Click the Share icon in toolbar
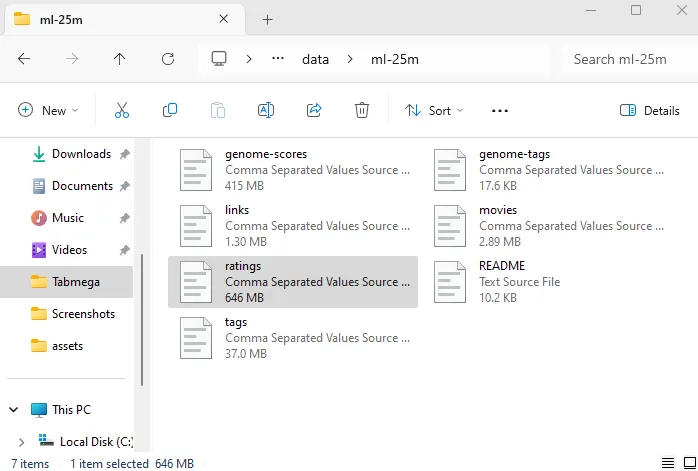 coord(314,110)
